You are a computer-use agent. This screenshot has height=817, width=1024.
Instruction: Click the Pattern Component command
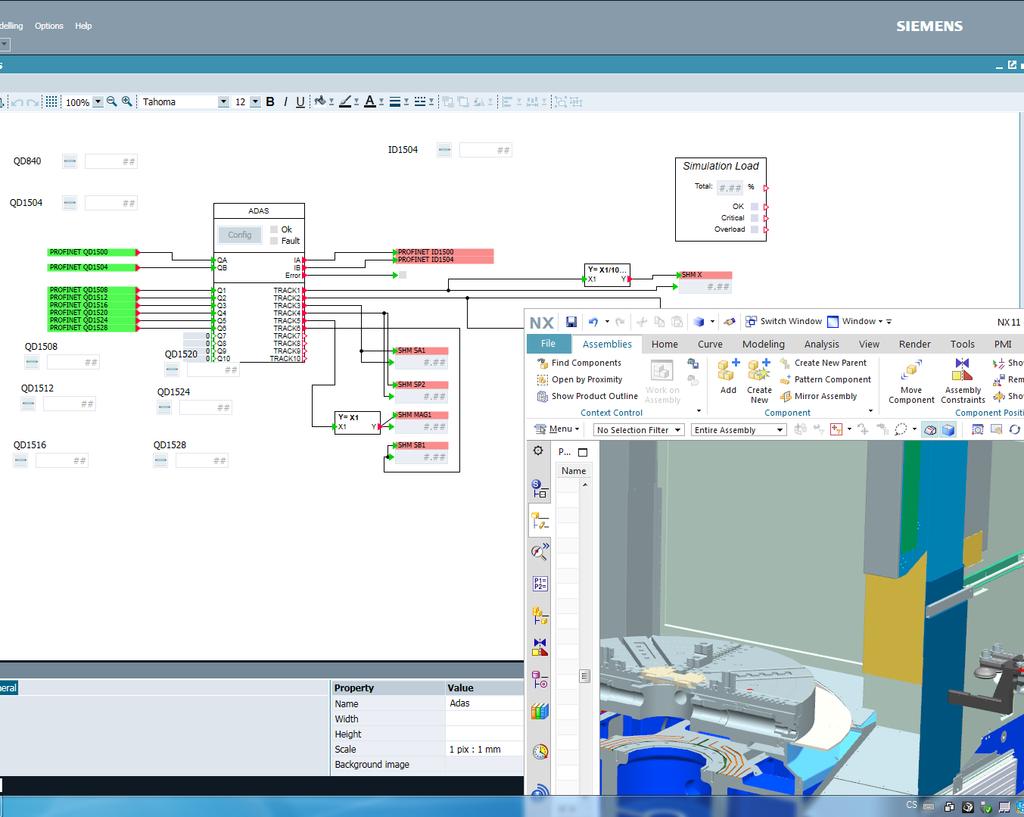(825, 379)
